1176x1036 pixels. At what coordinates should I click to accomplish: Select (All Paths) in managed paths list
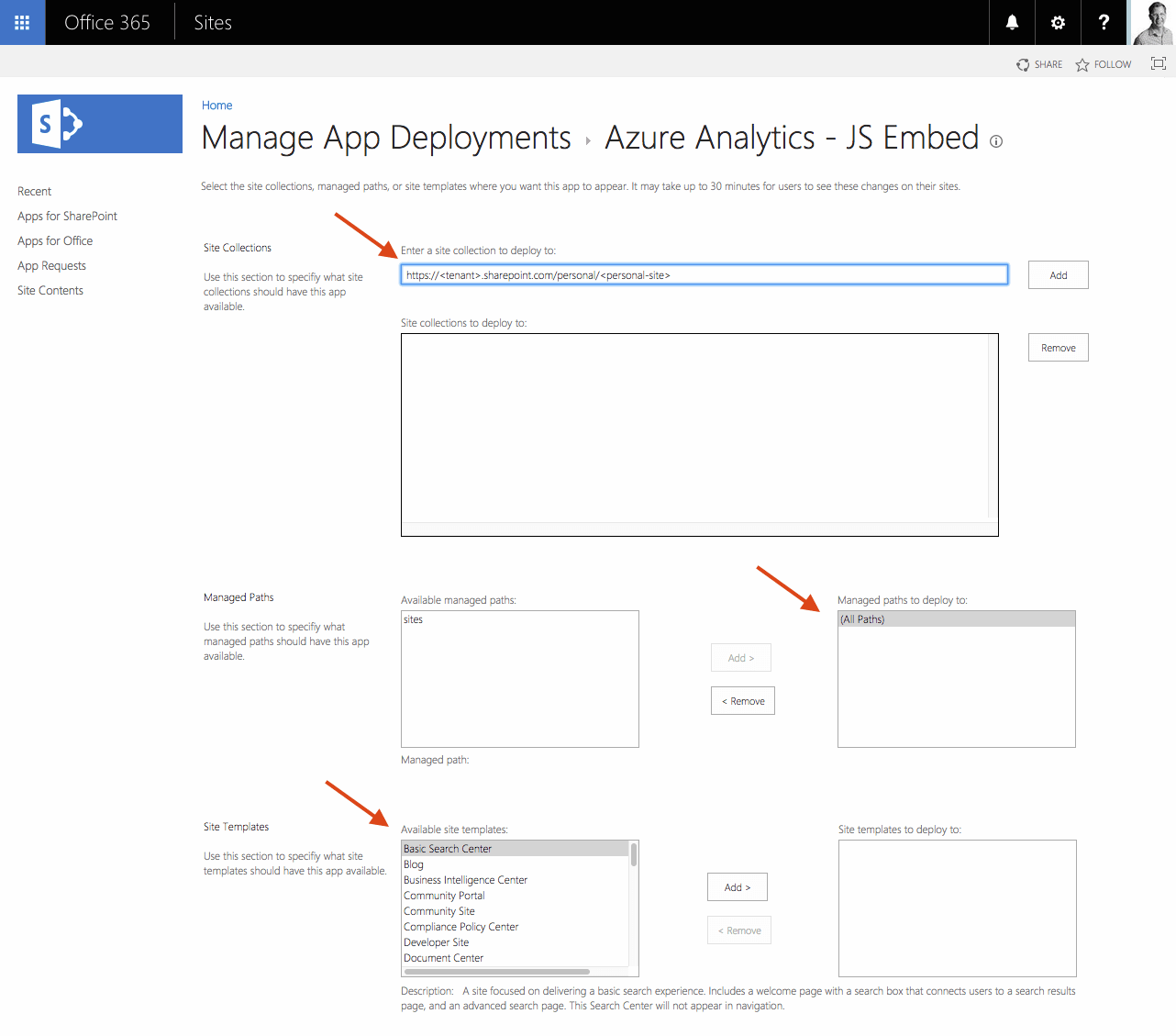pos(957,619)
